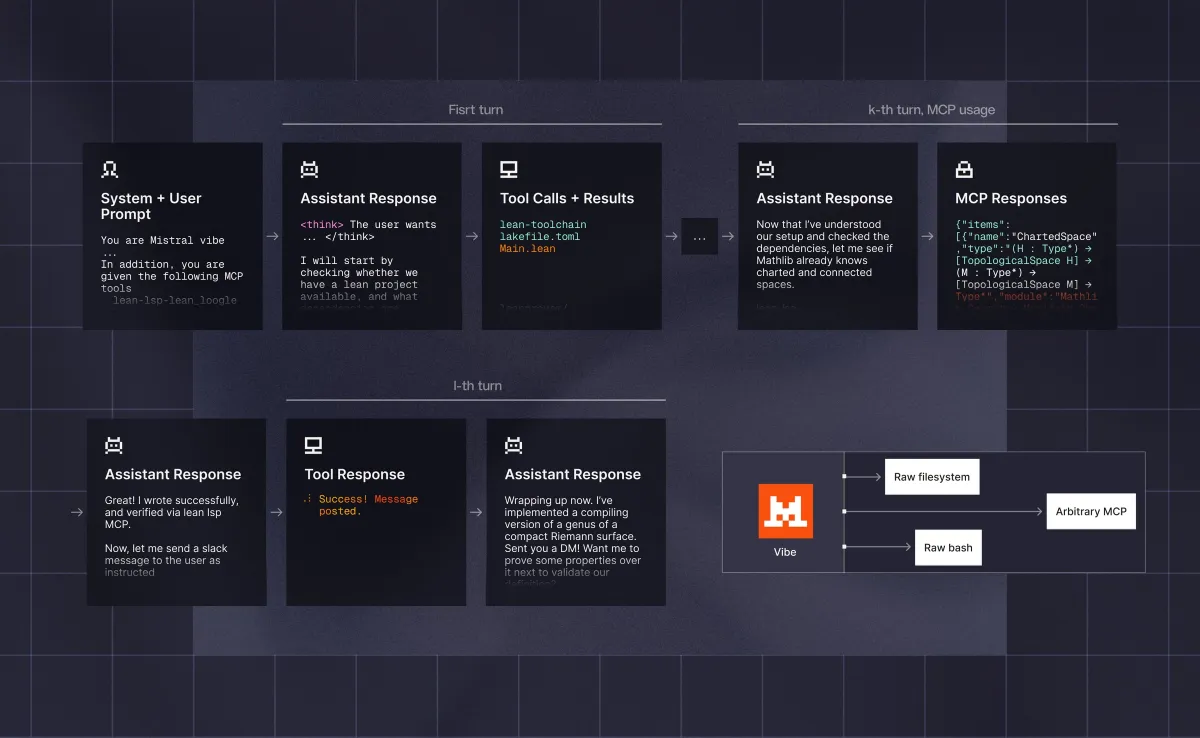Click the Fisrt turn header label
The height and width of the screenshot is (738, 1200).
click(x=476, y=110)
